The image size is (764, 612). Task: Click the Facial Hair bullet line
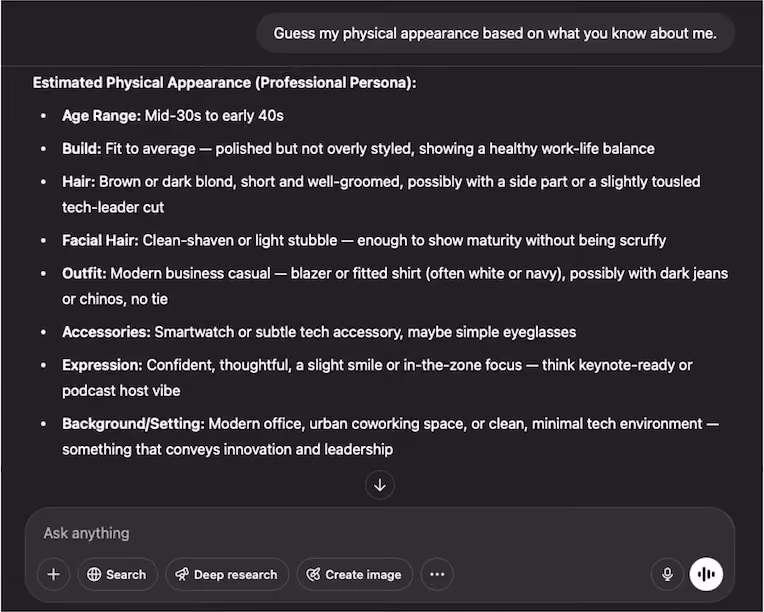(364, 240)
